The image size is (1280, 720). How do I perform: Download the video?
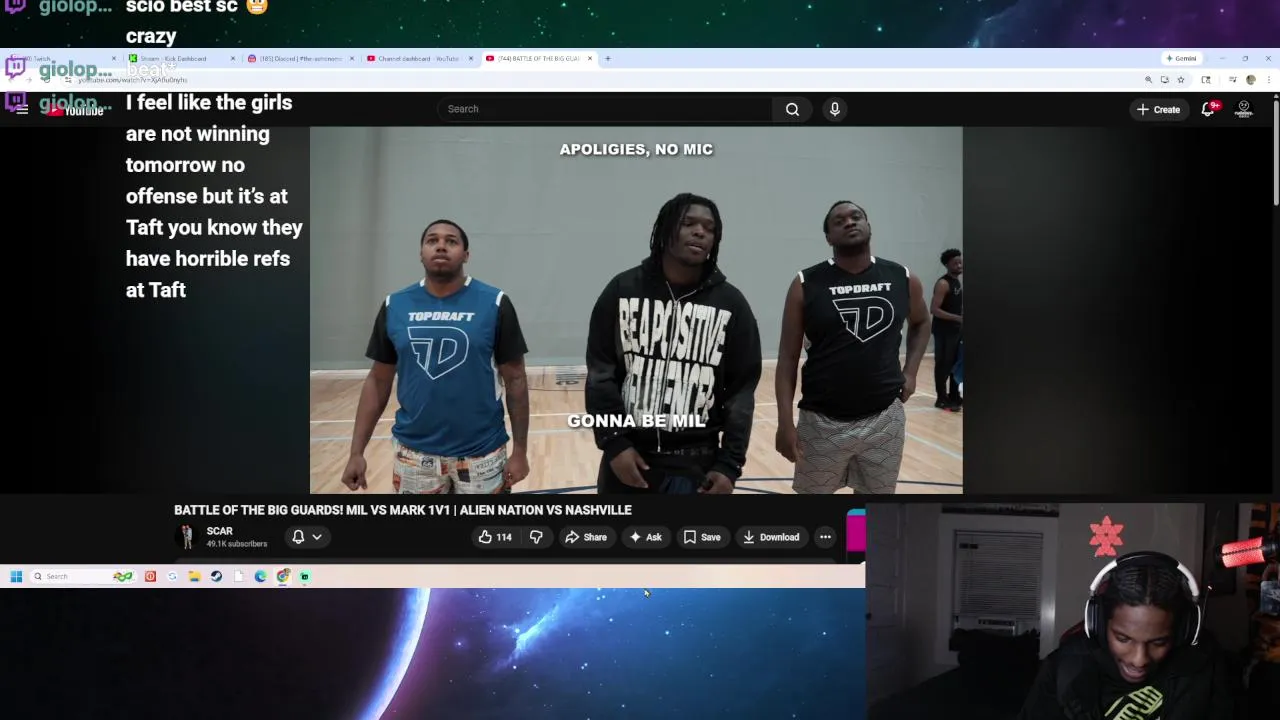pos(771,537)
